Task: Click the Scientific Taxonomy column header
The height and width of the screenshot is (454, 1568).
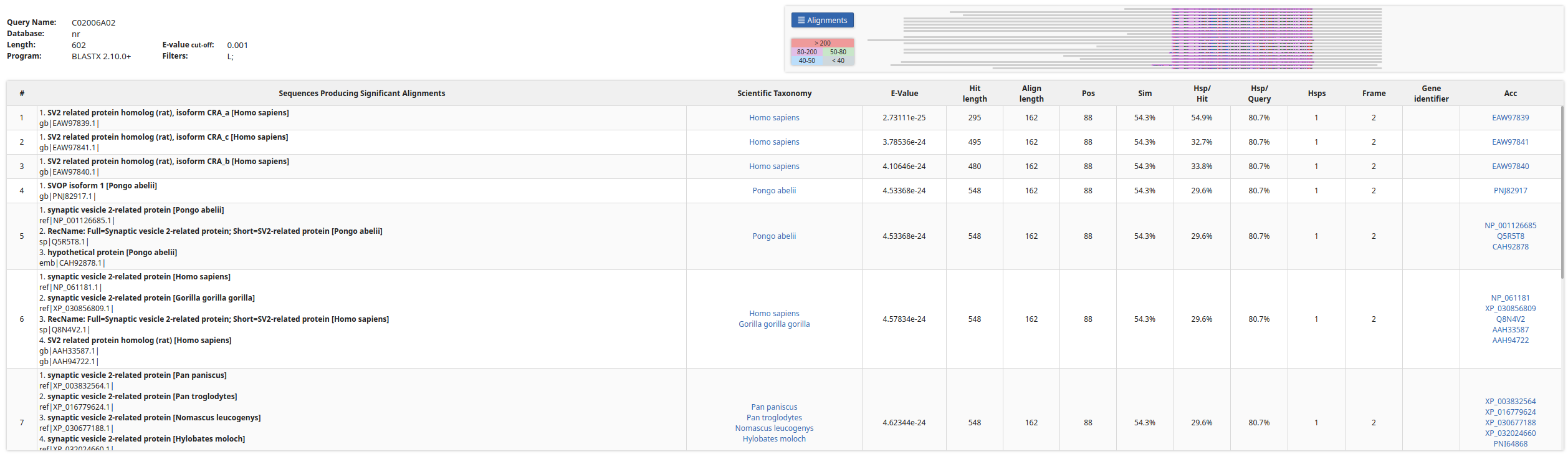Action: click(773, 93)
